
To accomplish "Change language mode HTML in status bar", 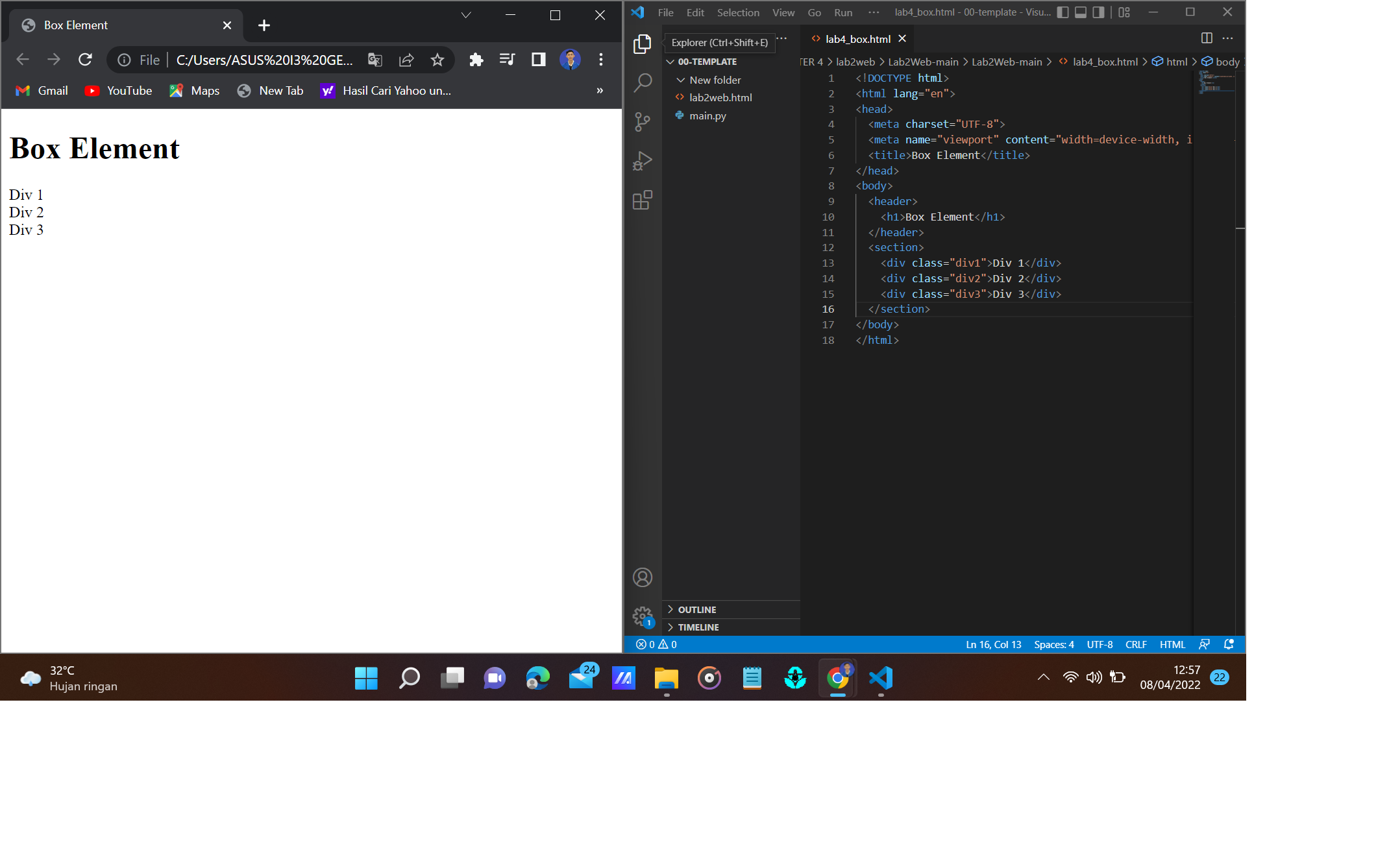I will point(1172,644).
